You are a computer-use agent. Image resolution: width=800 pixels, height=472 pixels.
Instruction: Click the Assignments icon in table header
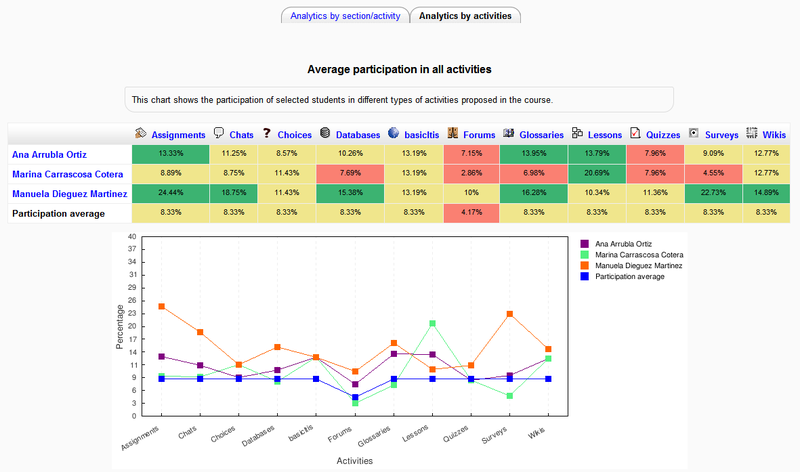click(x=141, y=134)
